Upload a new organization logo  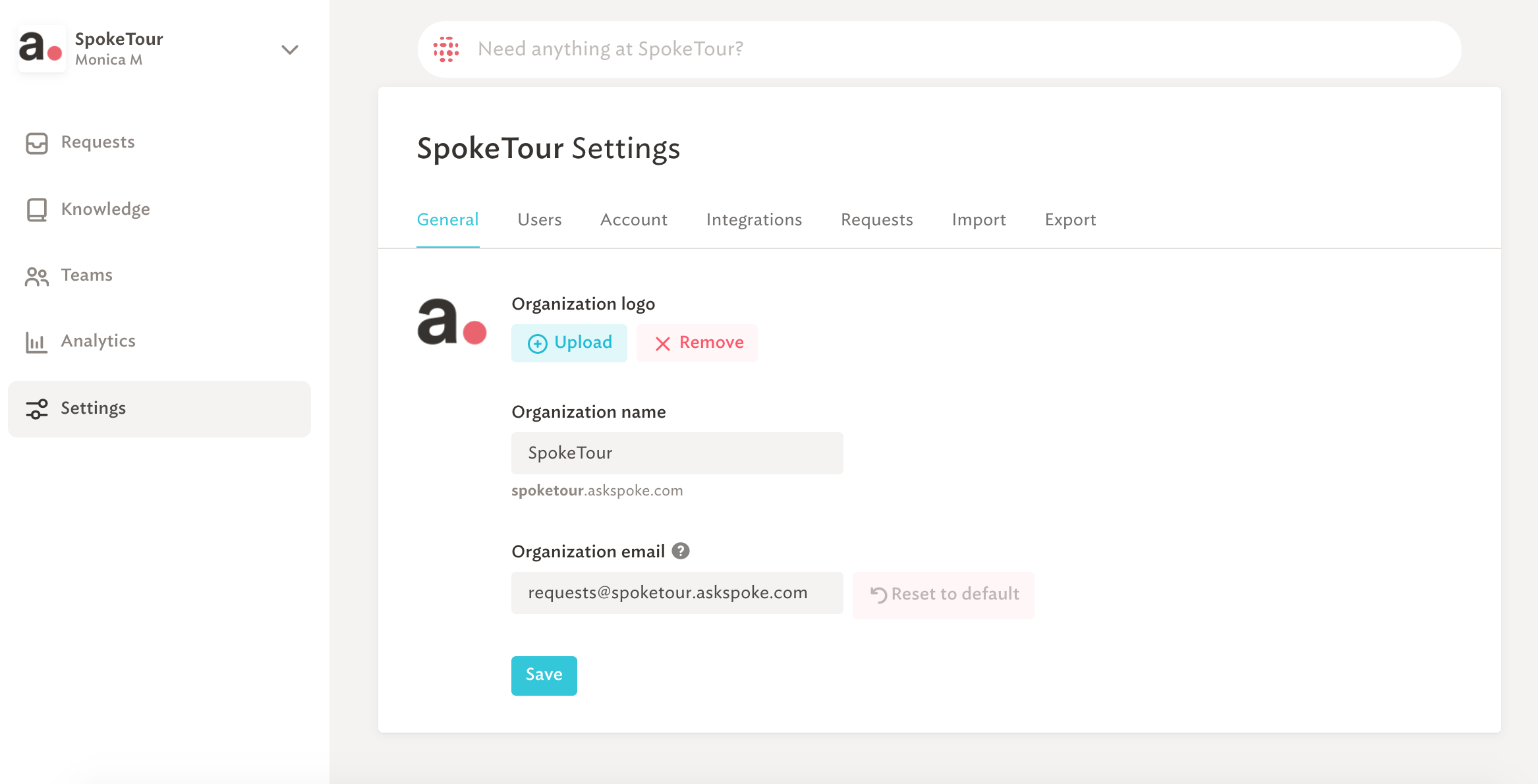pyautogui.click(x=569, y=343)
